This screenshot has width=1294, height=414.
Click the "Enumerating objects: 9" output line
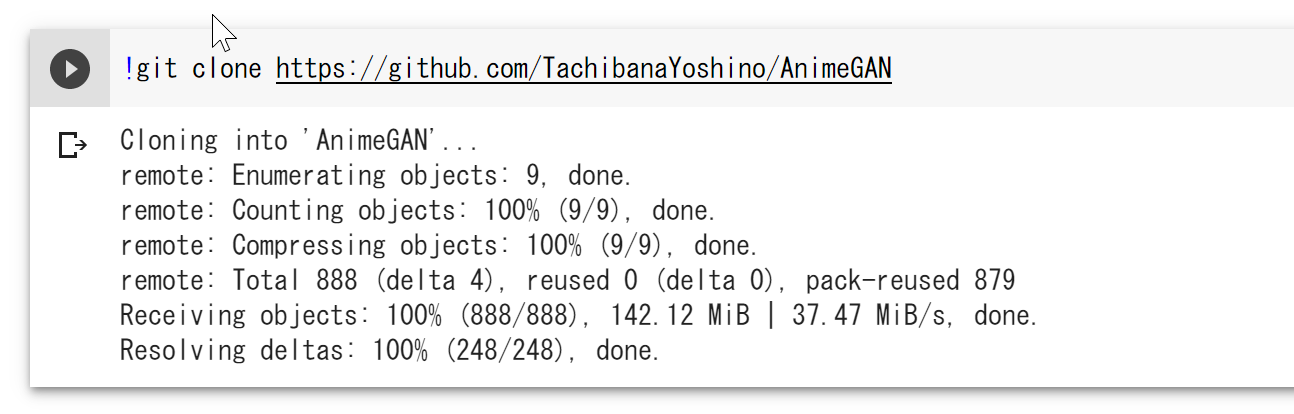[x=375, y=175]
